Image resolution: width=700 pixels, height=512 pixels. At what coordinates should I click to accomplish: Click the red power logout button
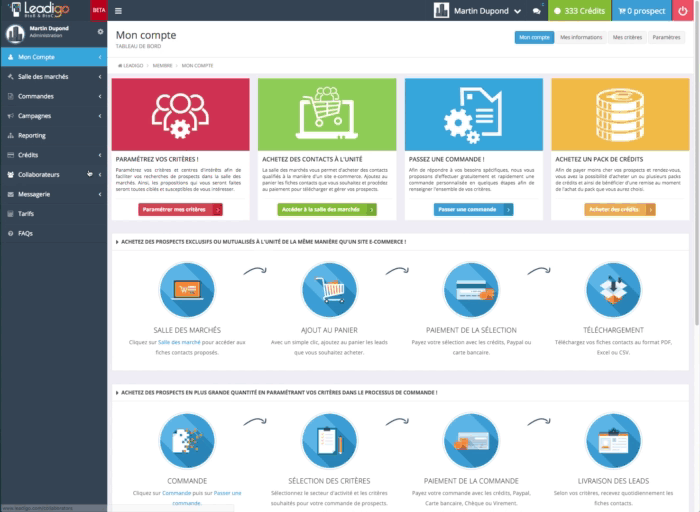(683, 11)
